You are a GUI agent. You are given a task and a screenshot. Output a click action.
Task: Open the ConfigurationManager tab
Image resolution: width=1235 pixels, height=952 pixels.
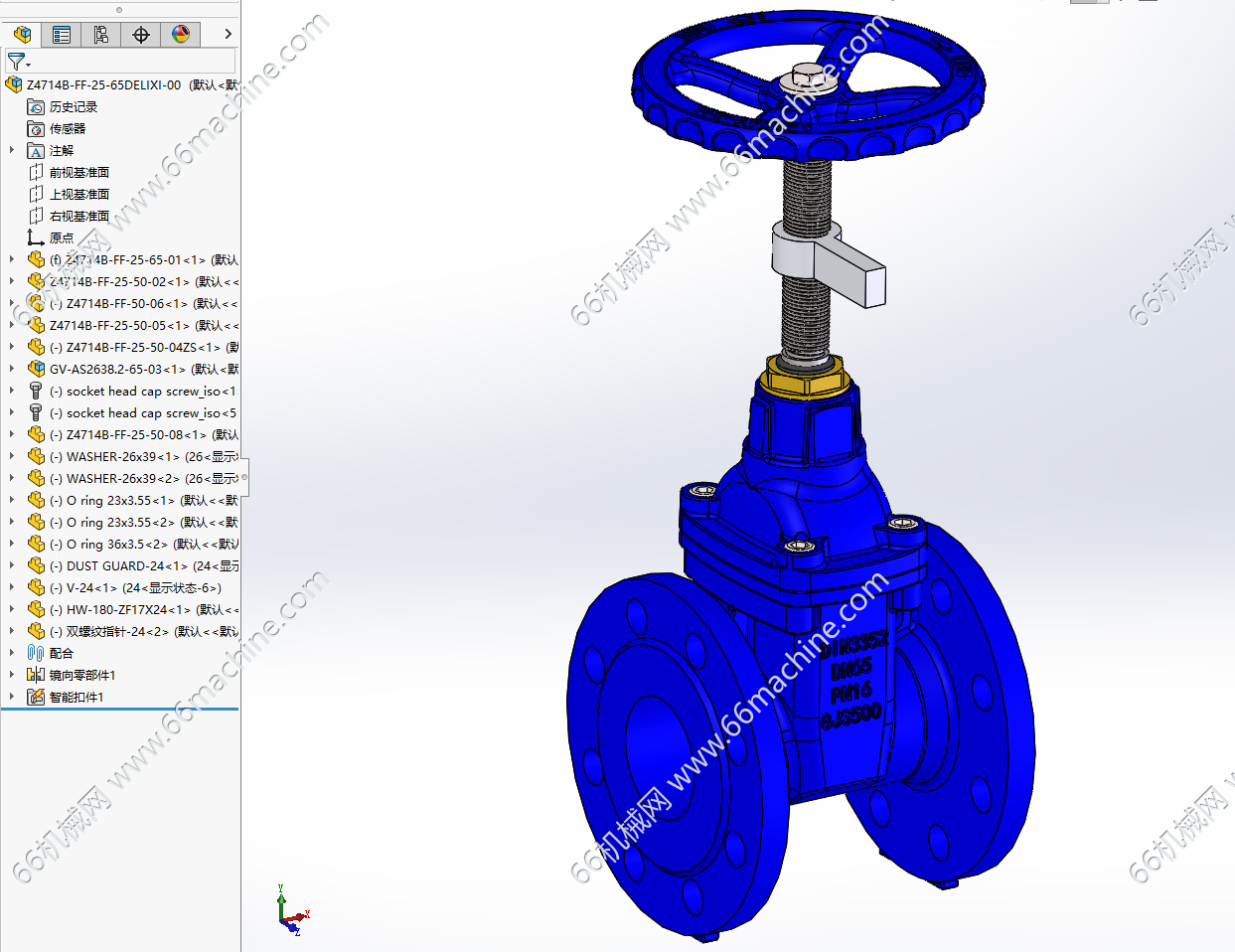[101, 35]
